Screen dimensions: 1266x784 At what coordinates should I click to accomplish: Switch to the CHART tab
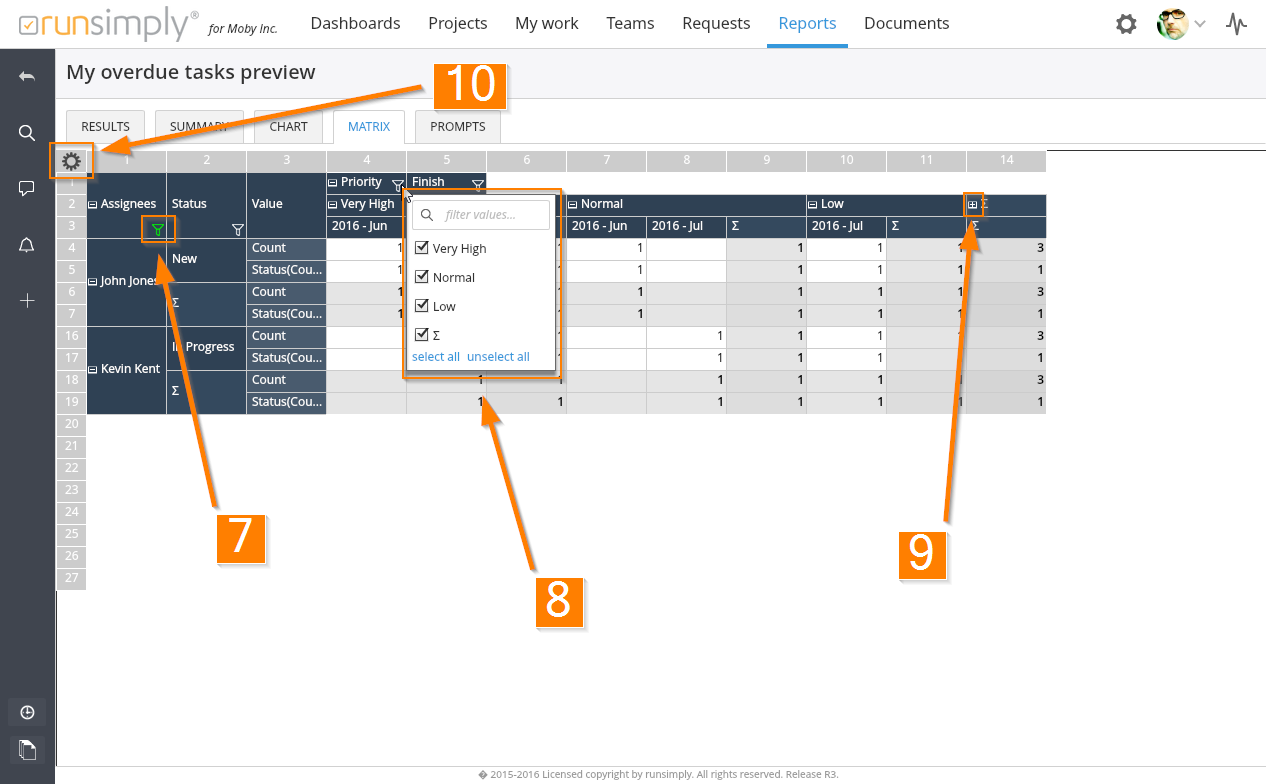coord(288,127)
